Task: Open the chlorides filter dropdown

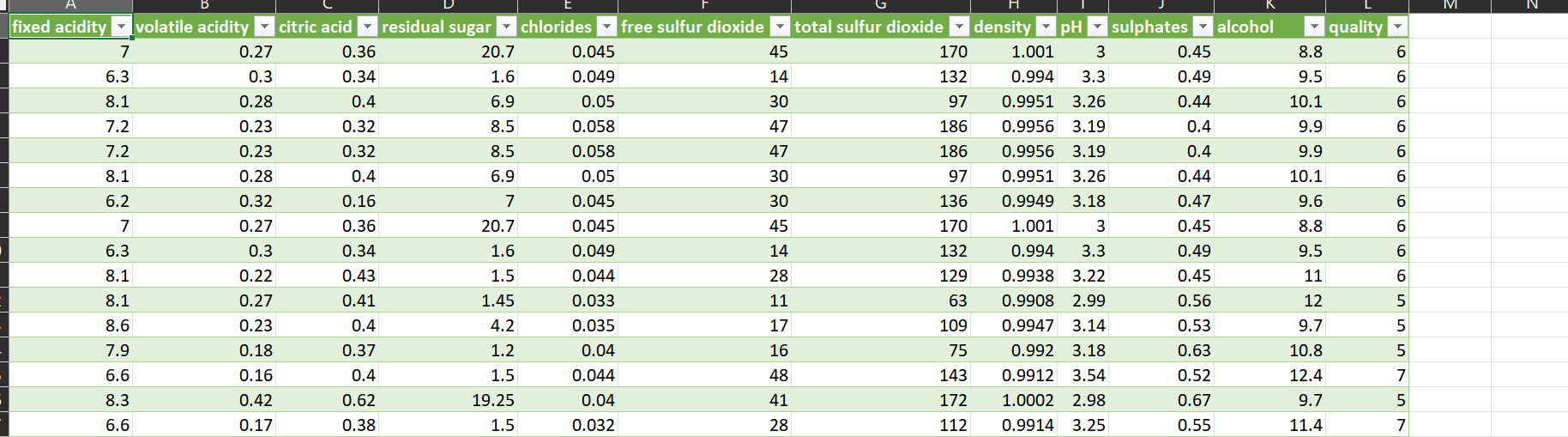Action: click(x=607, y=27)
